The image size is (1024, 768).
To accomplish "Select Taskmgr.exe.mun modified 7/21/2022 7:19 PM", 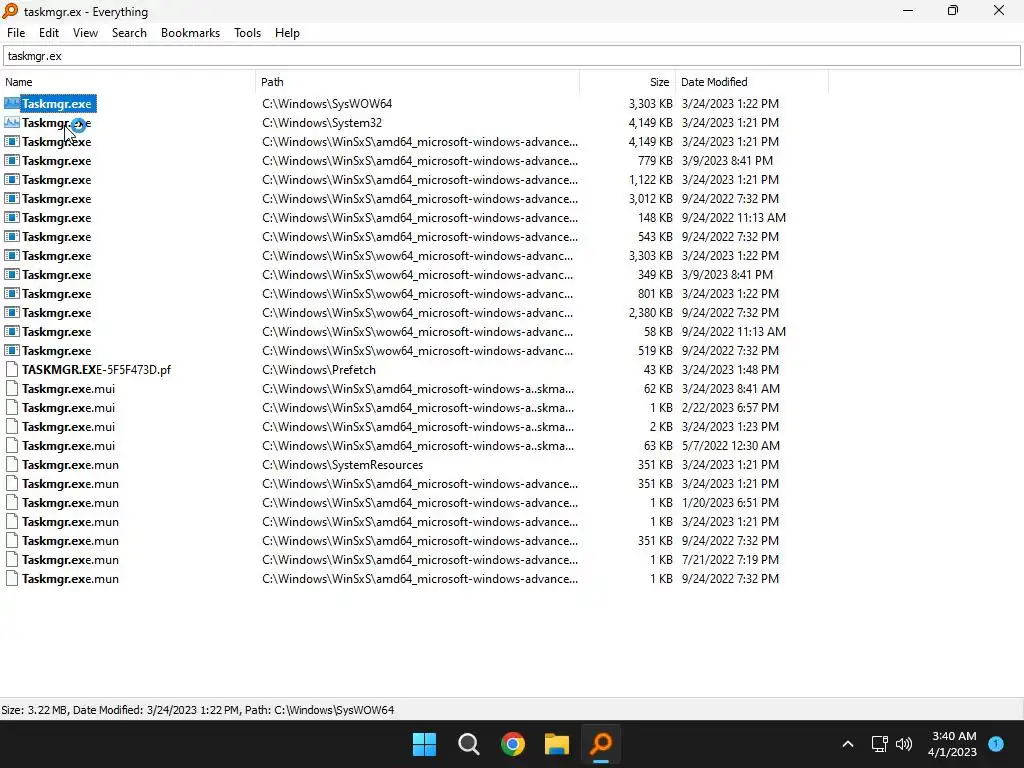I will (x=70, y=560).
